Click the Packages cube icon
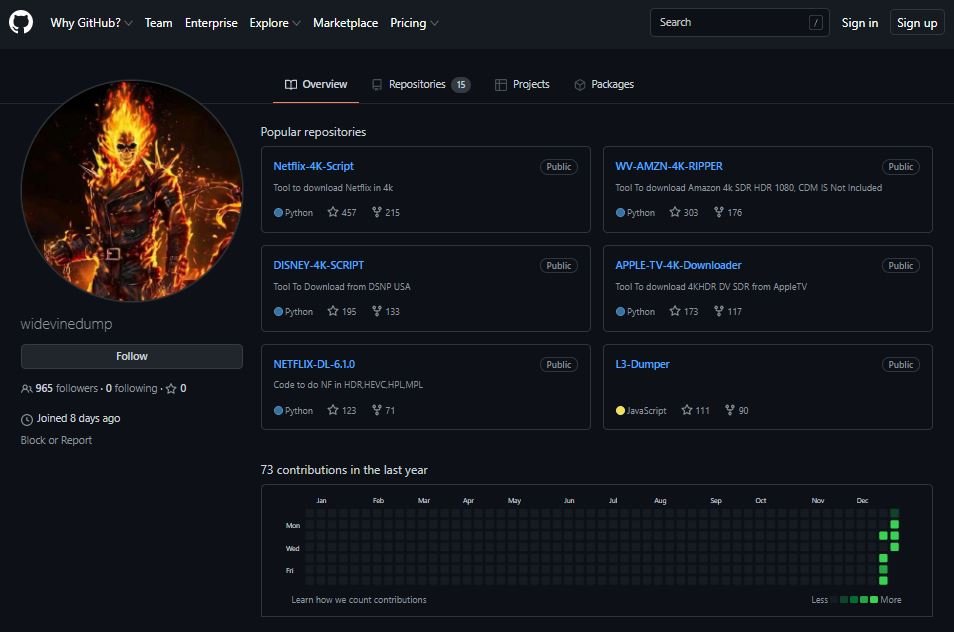 (x=580, y=85)
